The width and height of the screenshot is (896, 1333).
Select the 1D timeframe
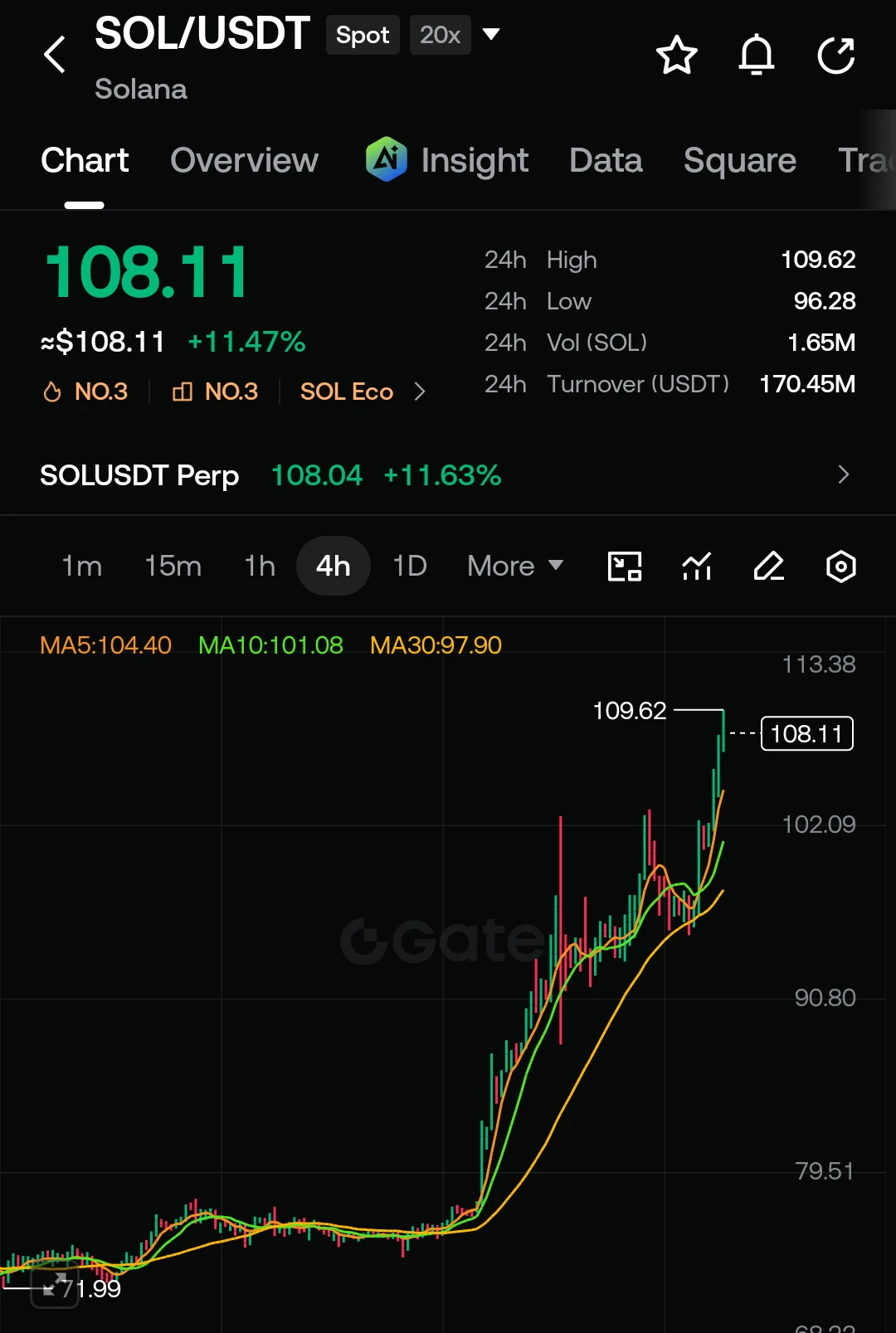[410, 566]
